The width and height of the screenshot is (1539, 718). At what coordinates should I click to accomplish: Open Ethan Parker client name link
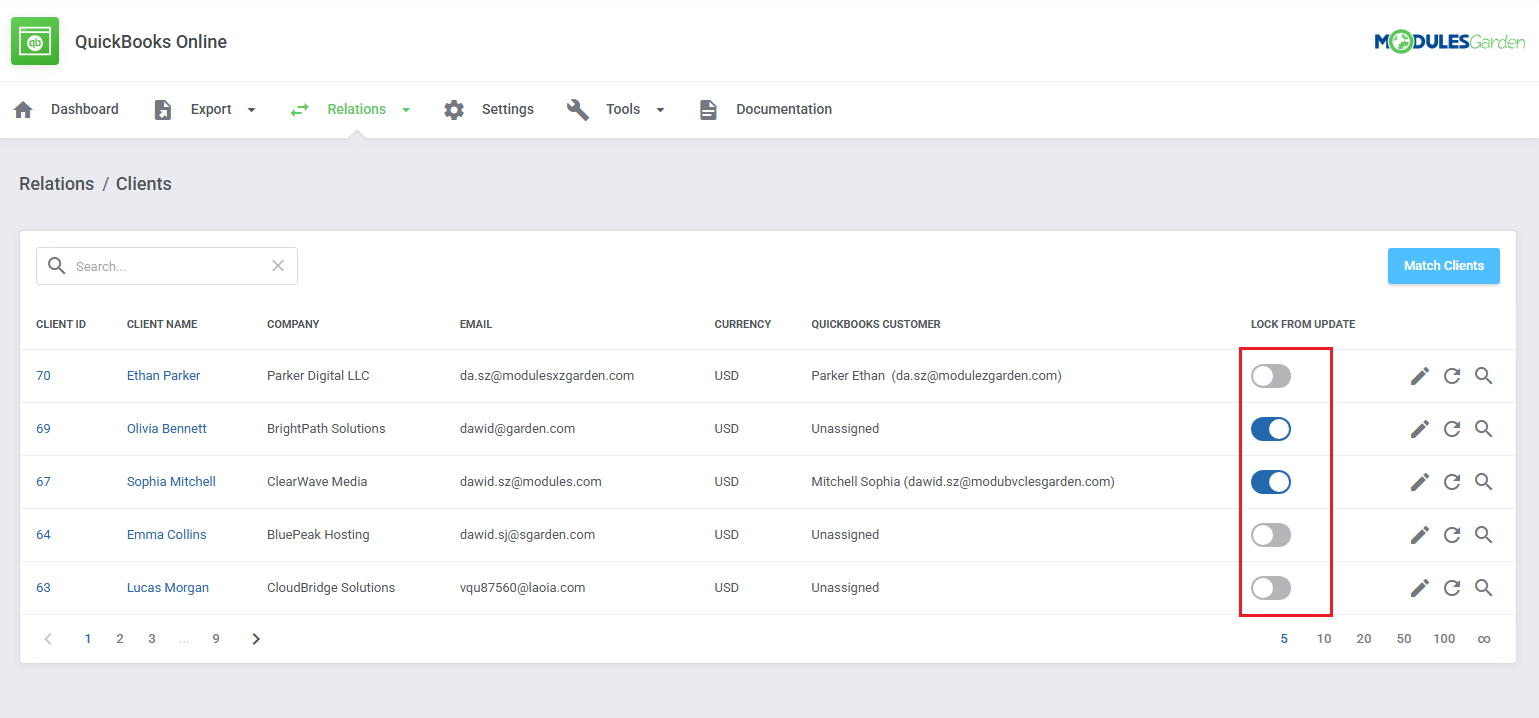163,376
